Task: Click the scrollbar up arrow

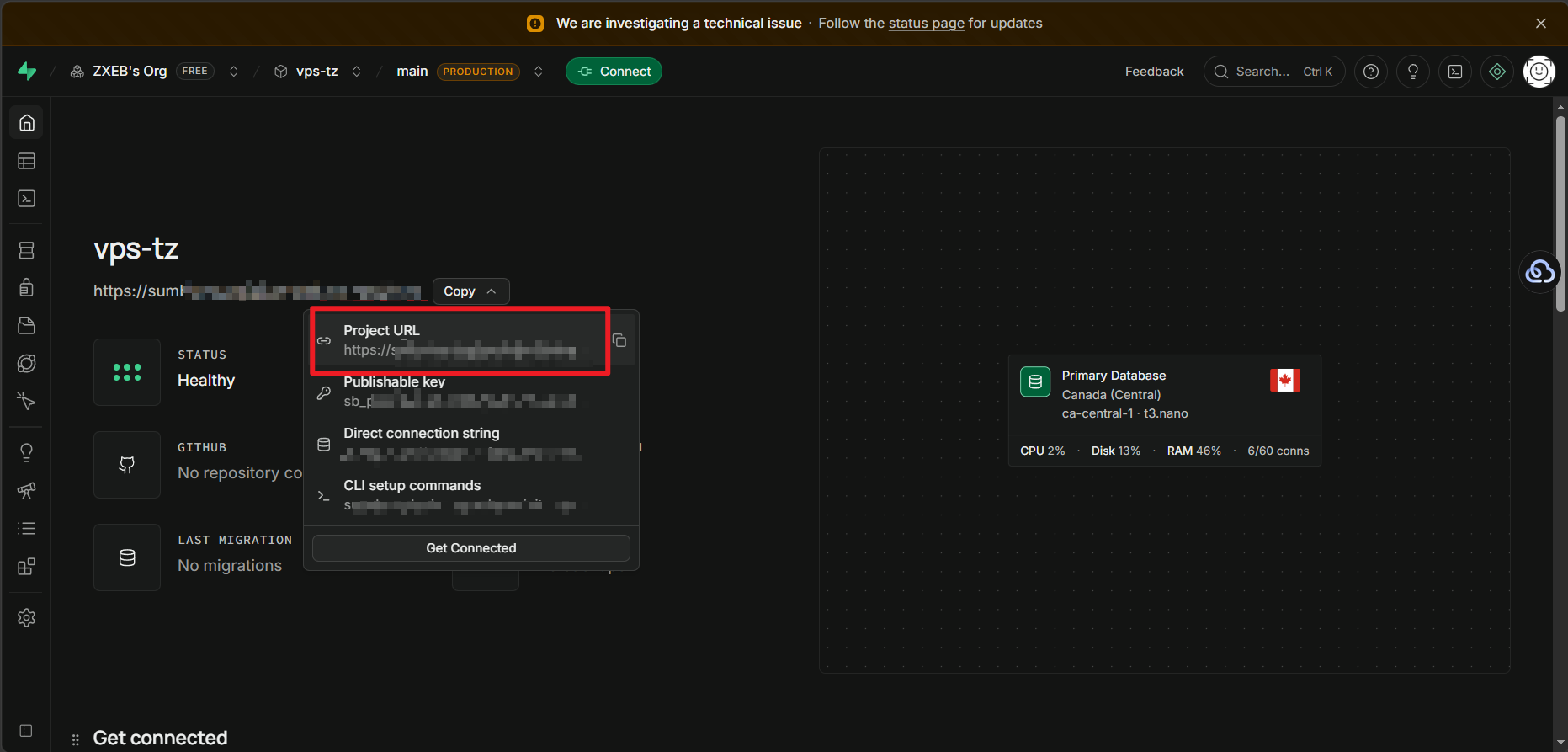Action: click(x=1561, y=107)
